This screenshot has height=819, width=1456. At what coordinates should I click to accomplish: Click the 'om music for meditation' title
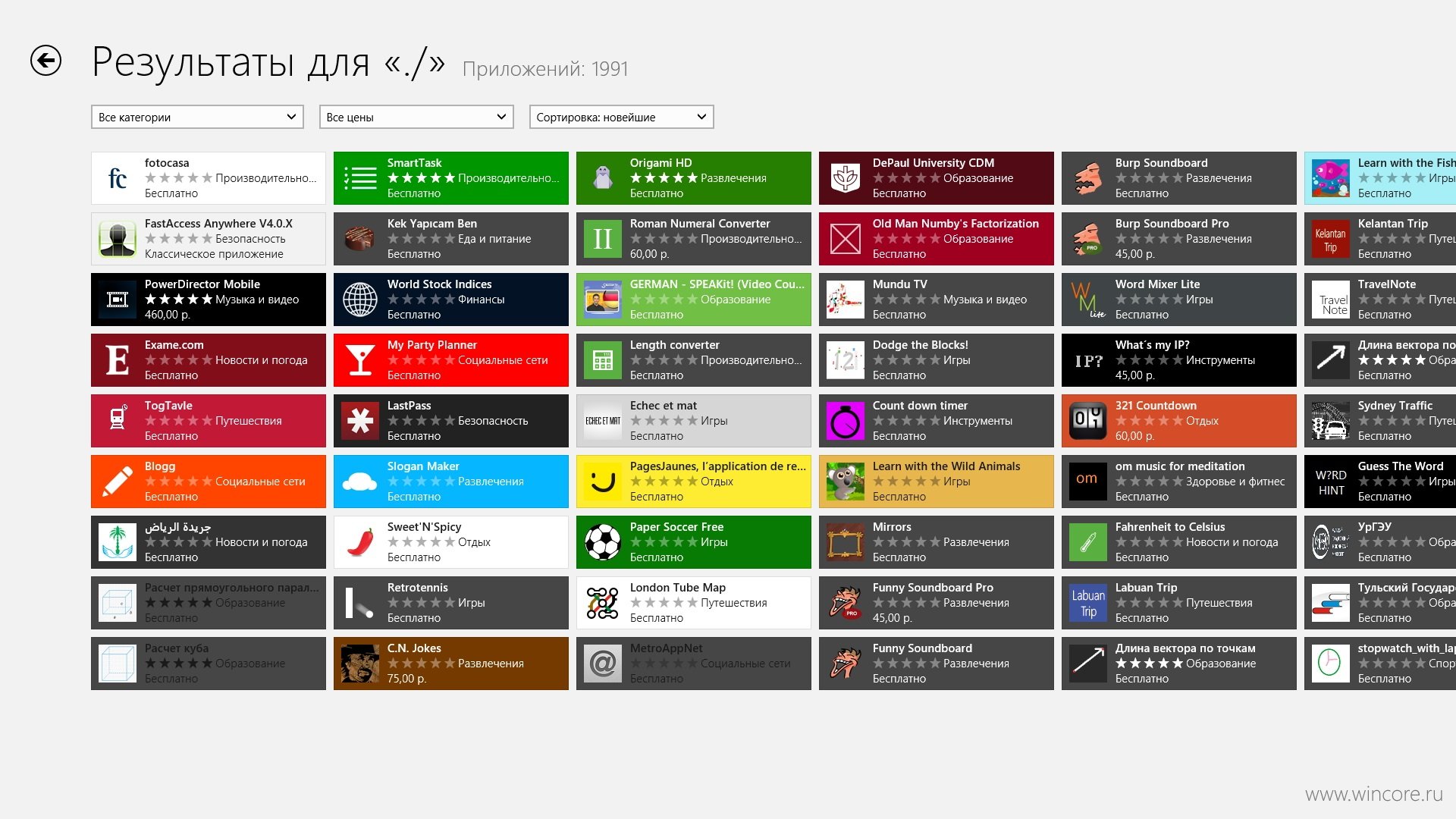1180,466
